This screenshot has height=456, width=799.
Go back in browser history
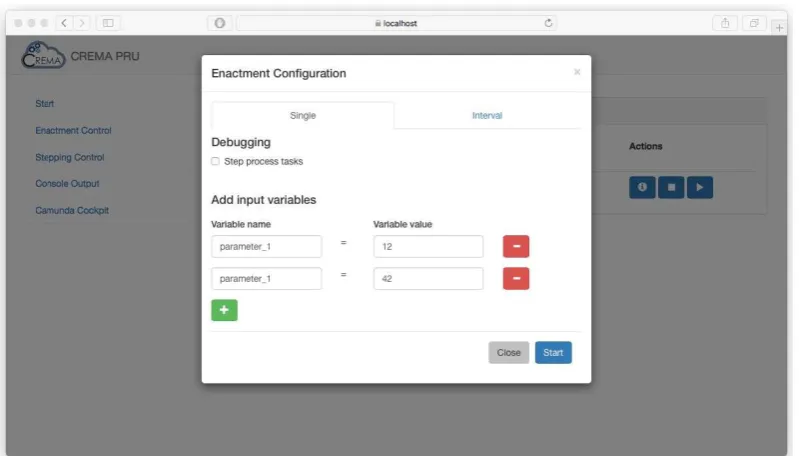click(64, 23)
